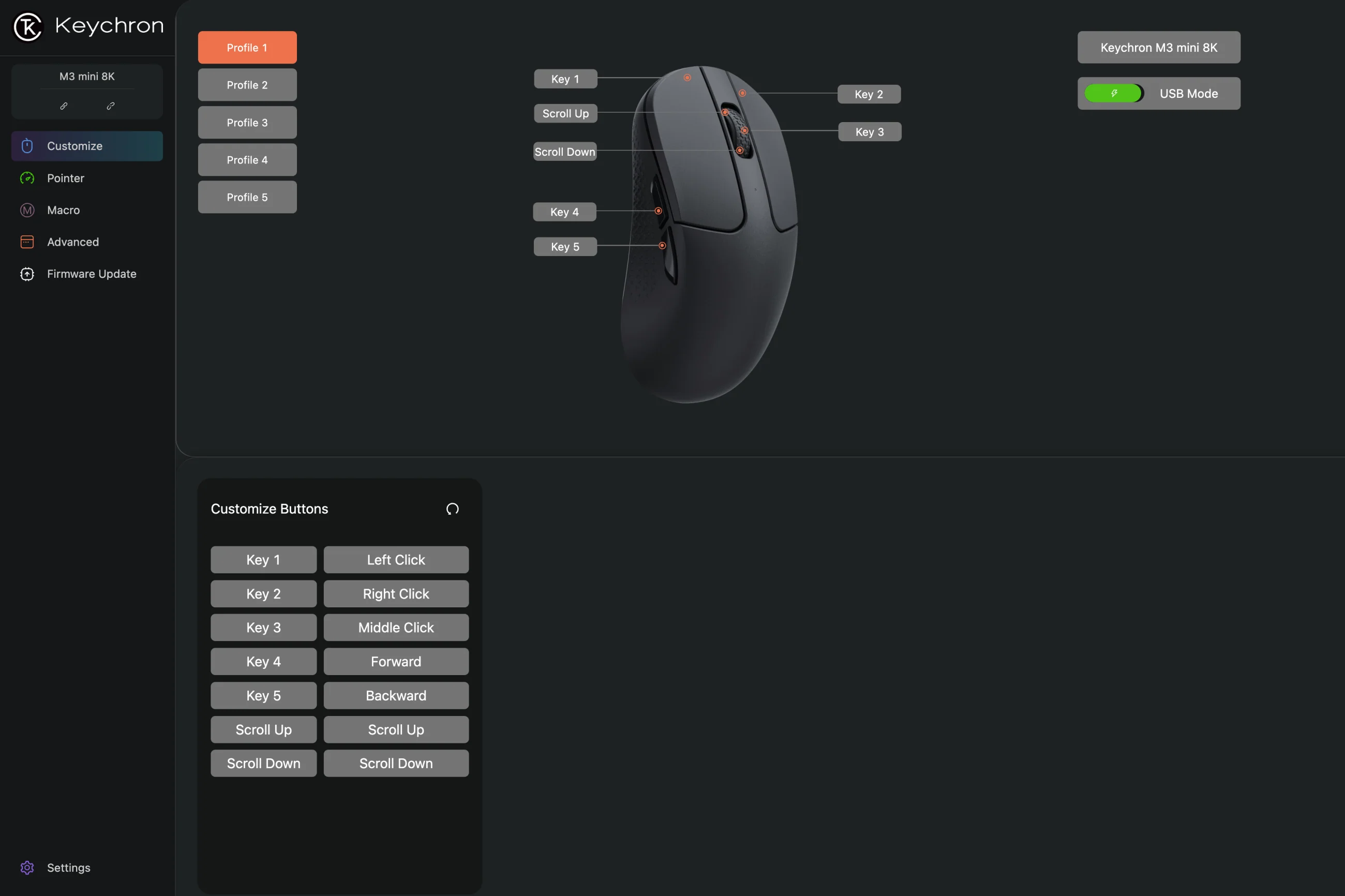Click the right link icon under M3 mini 8K
1345x896 pixels.
(111, 106)
